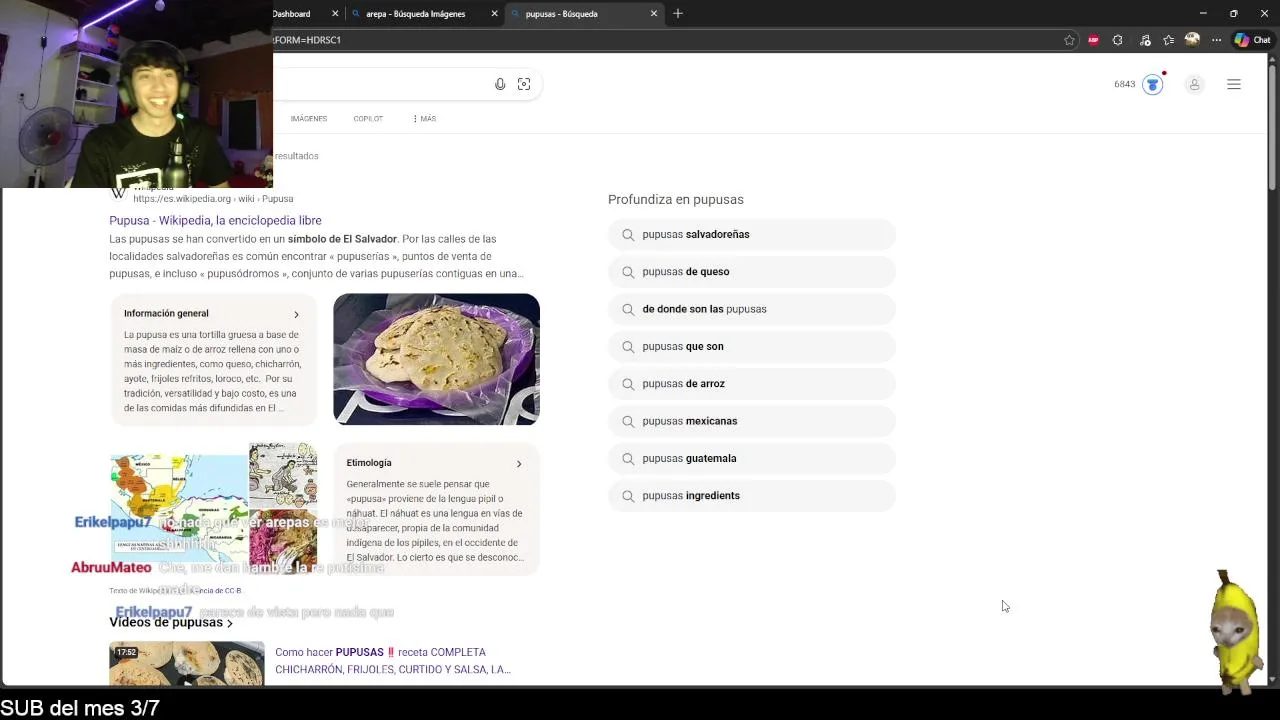Click magnifier icon beside pupusas salvadoreñas

628,234
